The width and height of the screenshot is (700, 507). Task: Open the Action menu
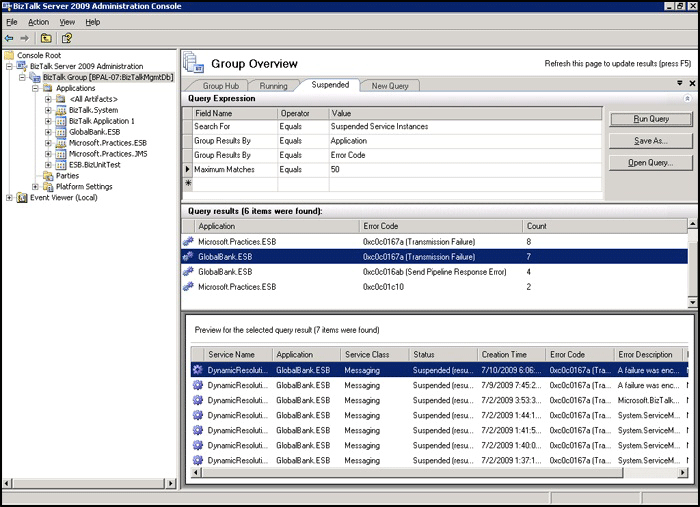point(38,22)
